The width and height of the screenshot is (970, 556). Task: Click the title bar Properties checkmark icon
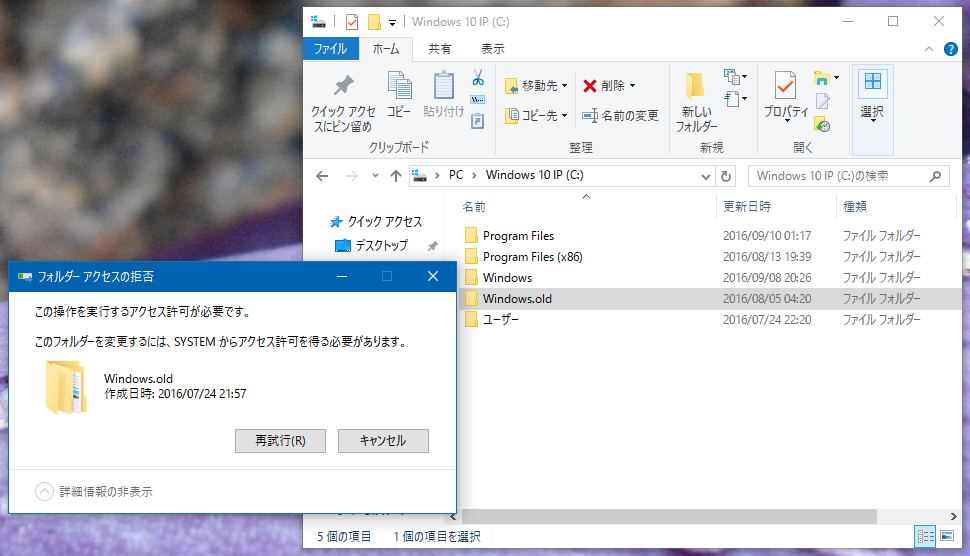[x=351, y=22]
